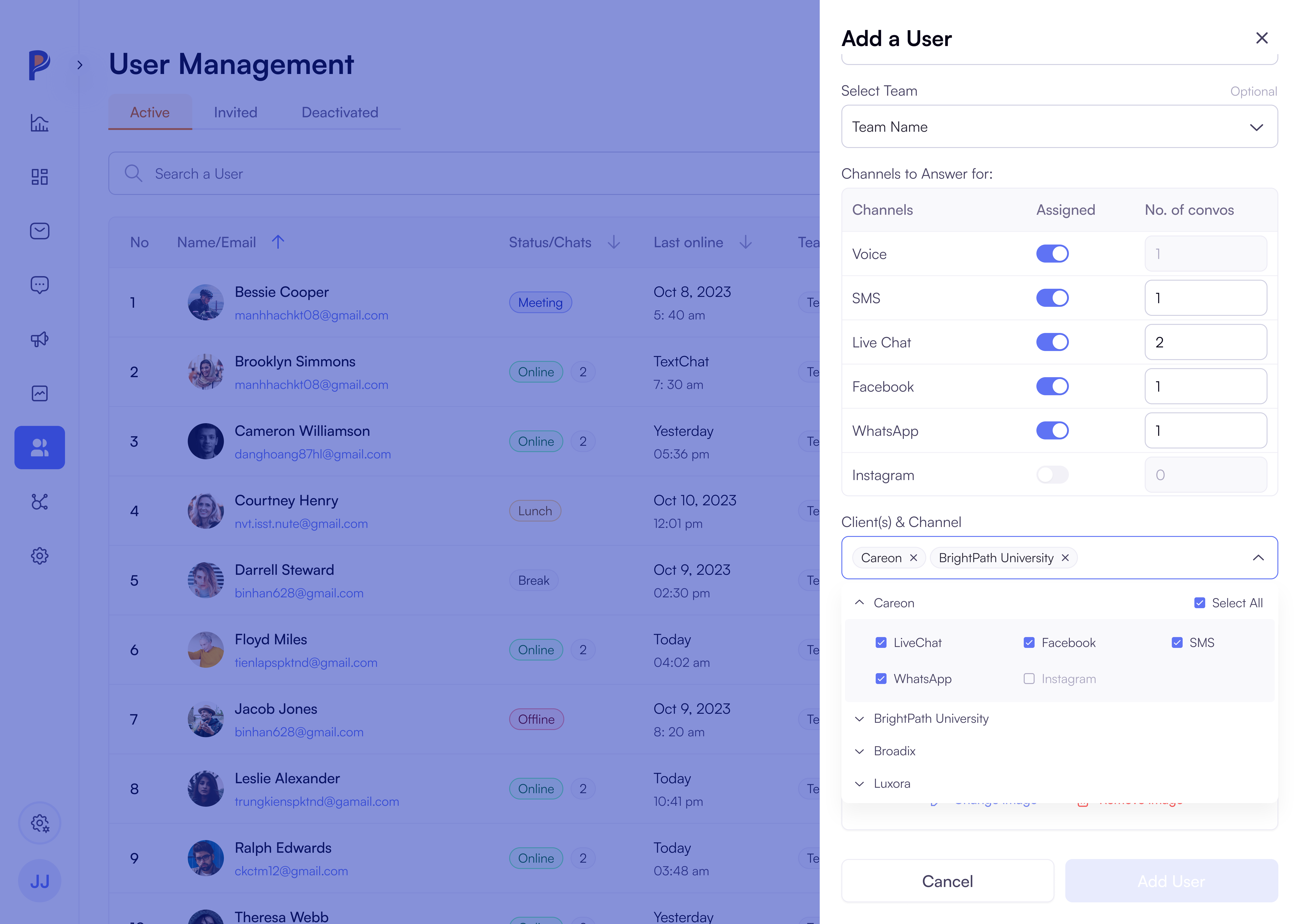Click the Add User button

point(1171,881)
